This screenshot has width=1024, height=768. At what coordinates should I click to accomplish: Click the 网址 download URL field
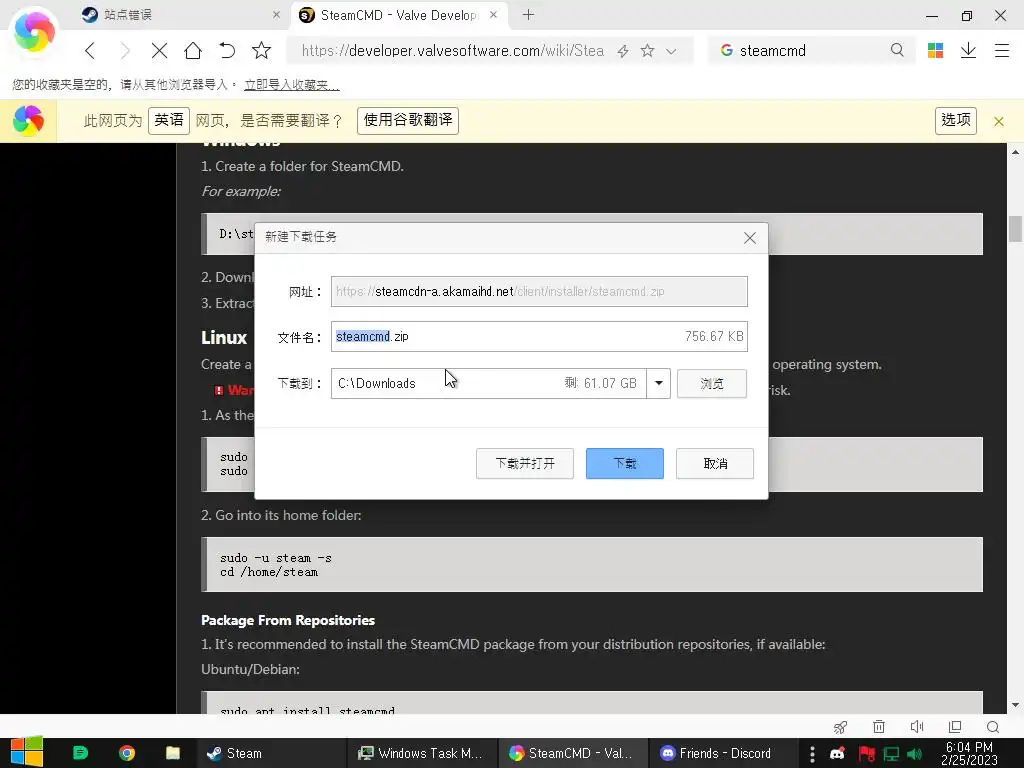click(539, 291)
